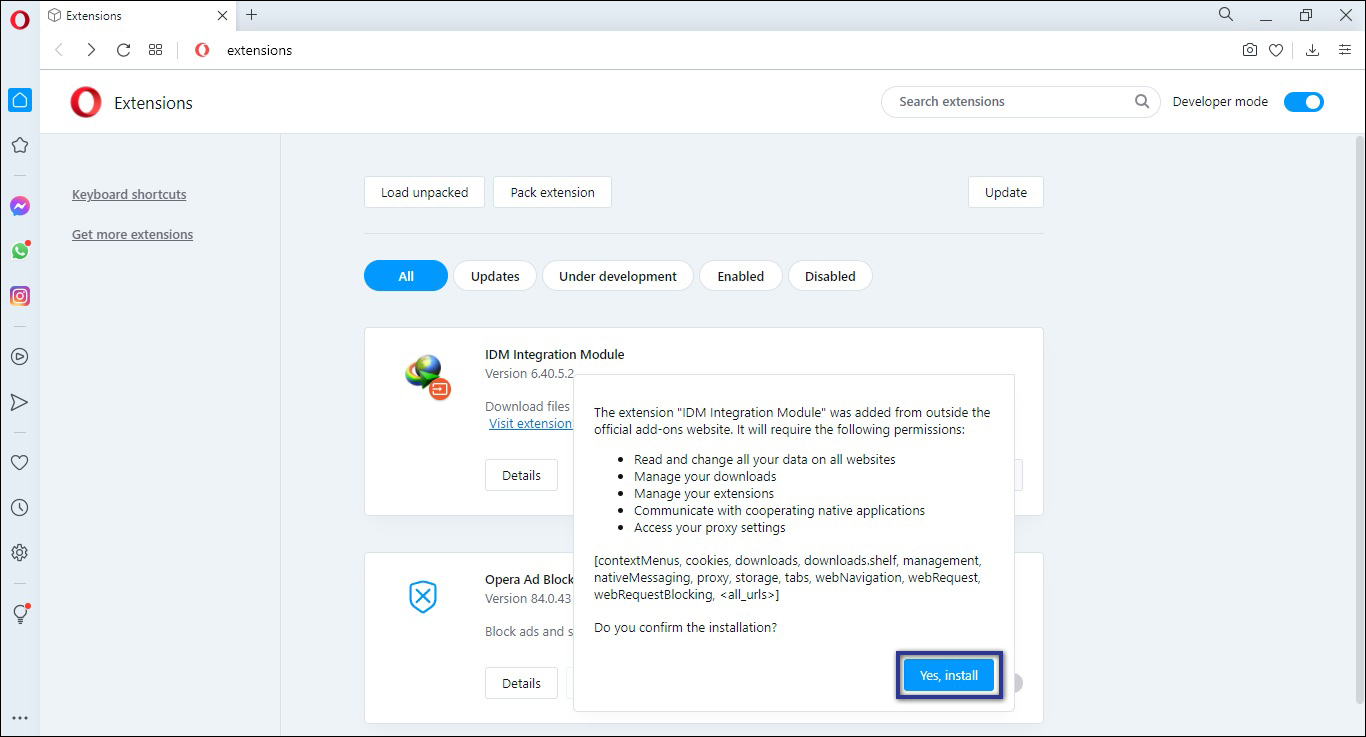Open the tab tiles view icon

point(155,49)
